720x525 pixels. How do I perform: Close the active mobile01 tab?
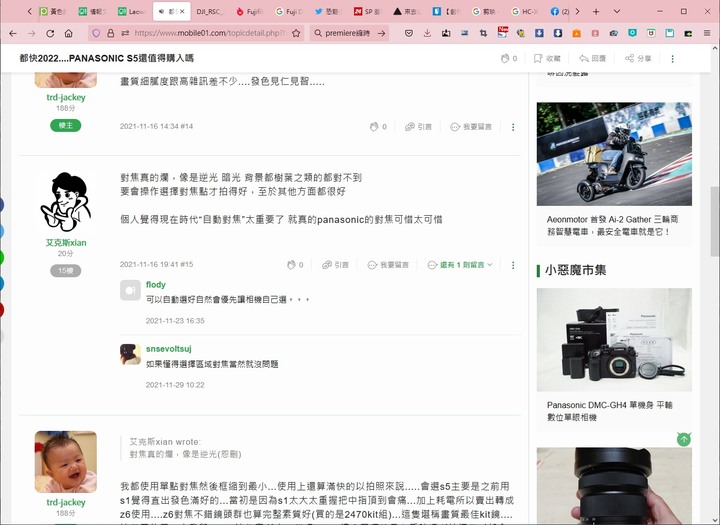click(x=182, y=11)
